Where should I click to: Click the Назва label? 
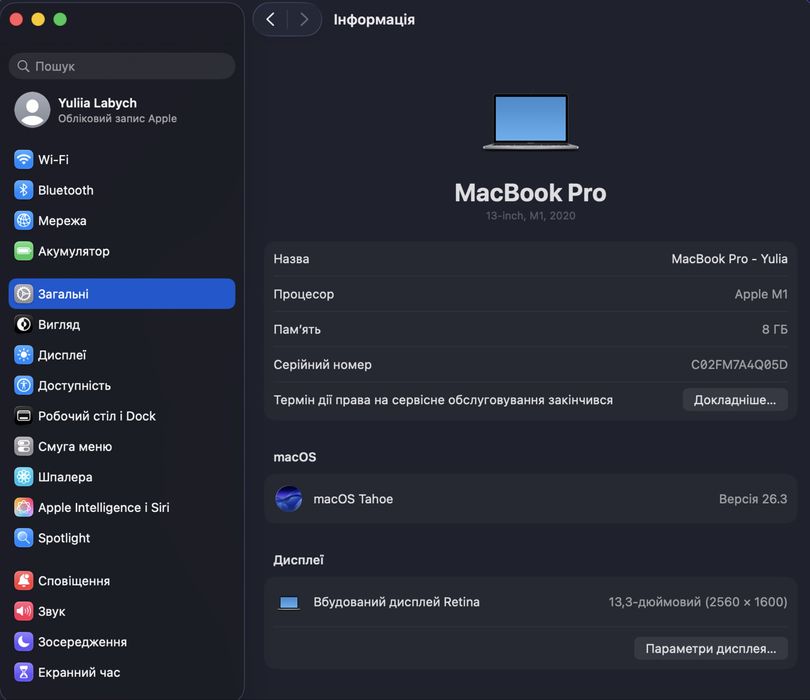[x=291, y=259]
